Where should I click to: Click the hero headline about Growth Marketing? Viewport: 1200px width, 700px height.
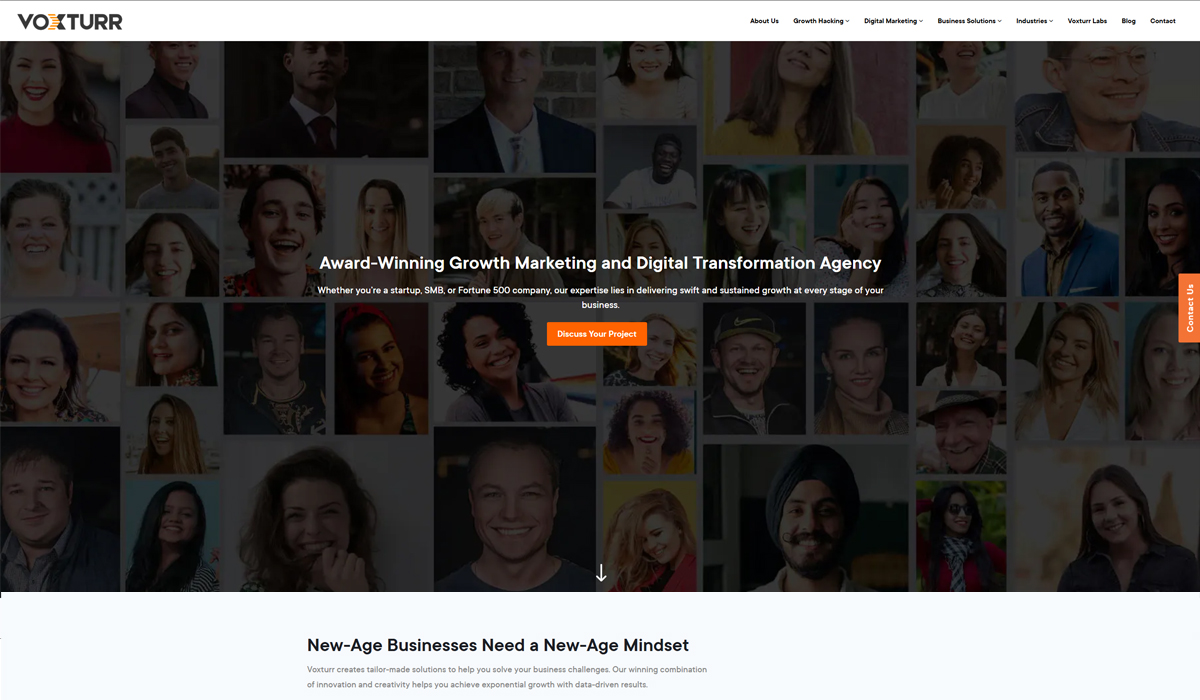[600, 263]
